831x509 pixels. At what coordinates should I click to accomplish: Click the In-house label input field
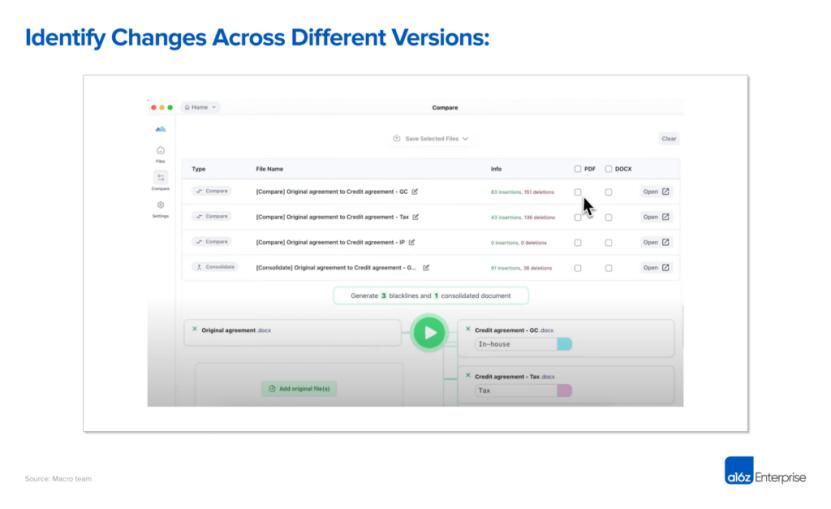coord(516,344)
